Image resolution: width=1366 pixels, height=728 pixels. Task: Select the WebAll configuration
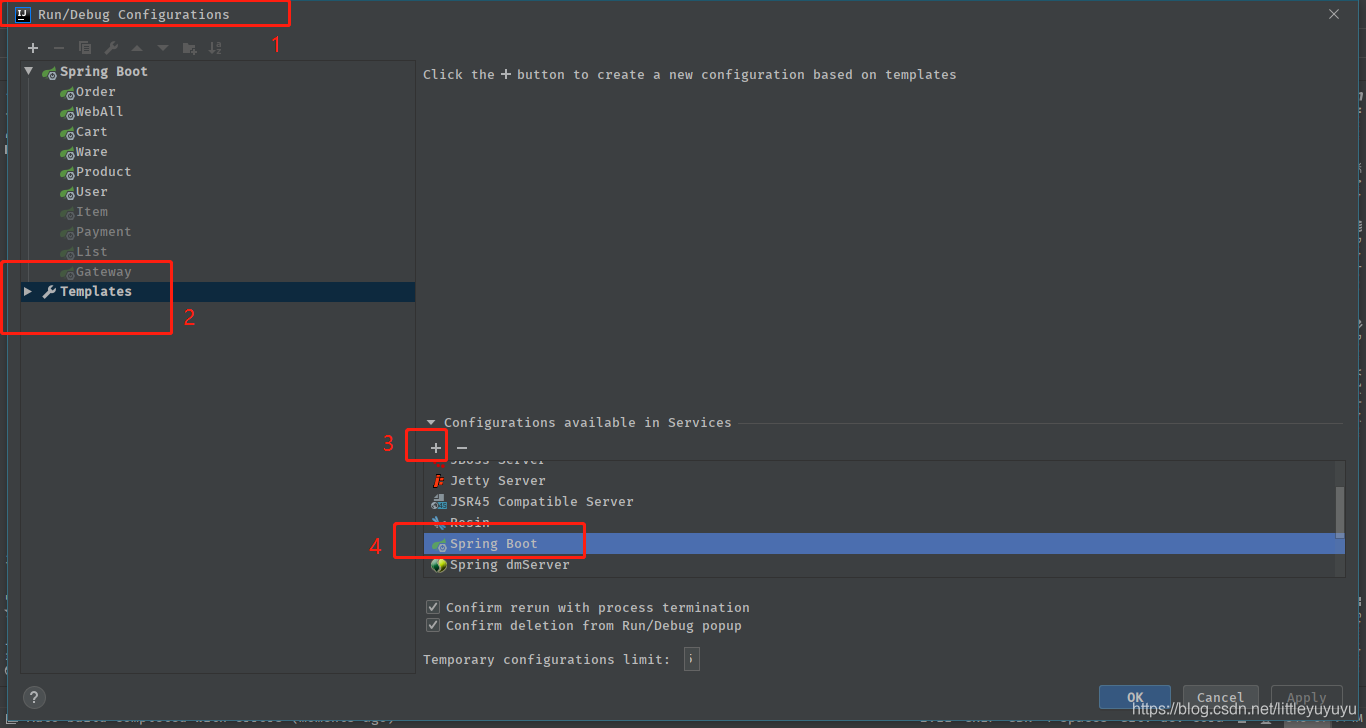click(x=100, y=112)
